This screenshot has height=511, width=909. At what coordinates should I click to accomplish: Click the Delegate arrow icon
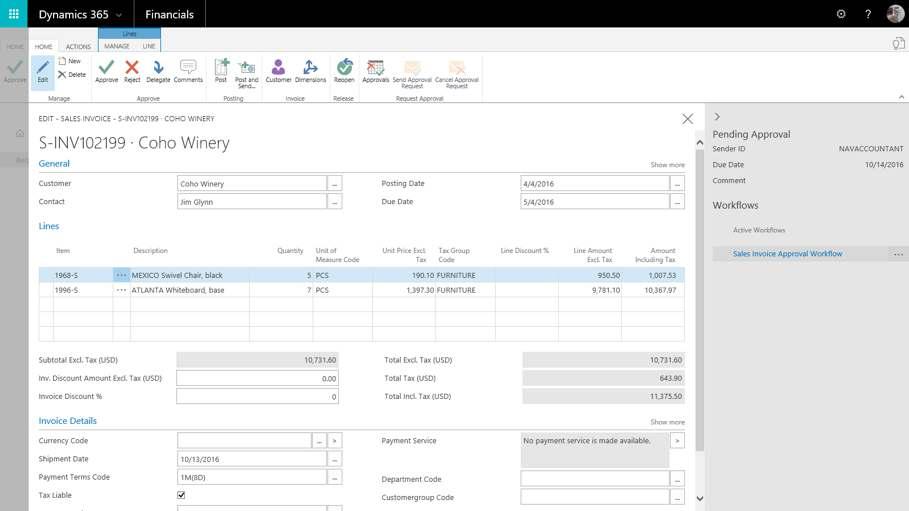coord(158,71)
